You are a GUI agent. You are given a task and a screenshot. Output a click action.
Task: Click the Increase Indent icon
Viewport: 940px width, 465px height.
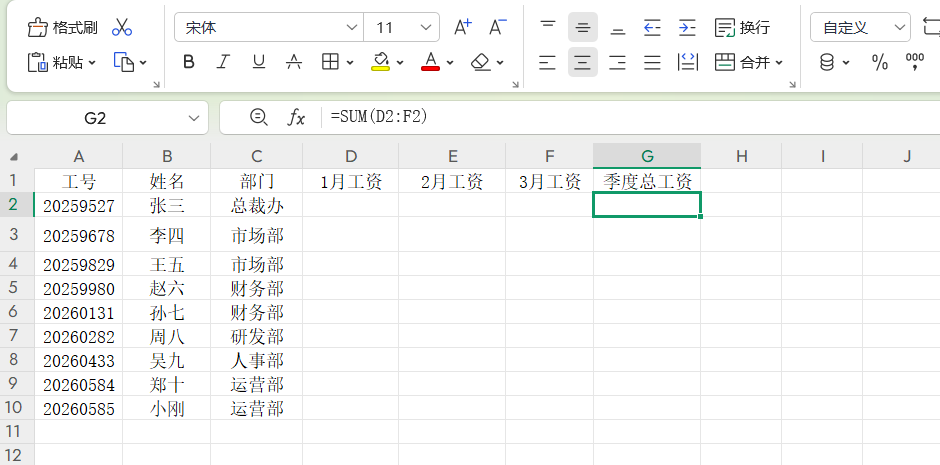pyautogui.click(x=687, y=27)
